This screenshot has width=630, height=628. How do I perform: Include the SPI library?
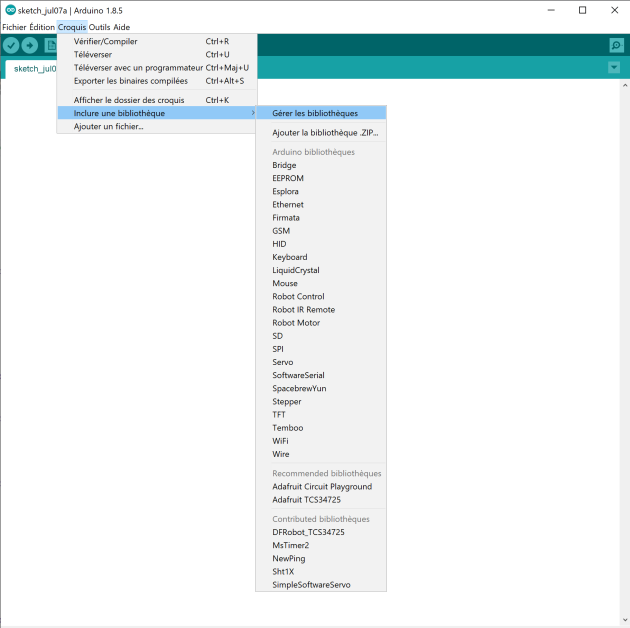point(321,349)
